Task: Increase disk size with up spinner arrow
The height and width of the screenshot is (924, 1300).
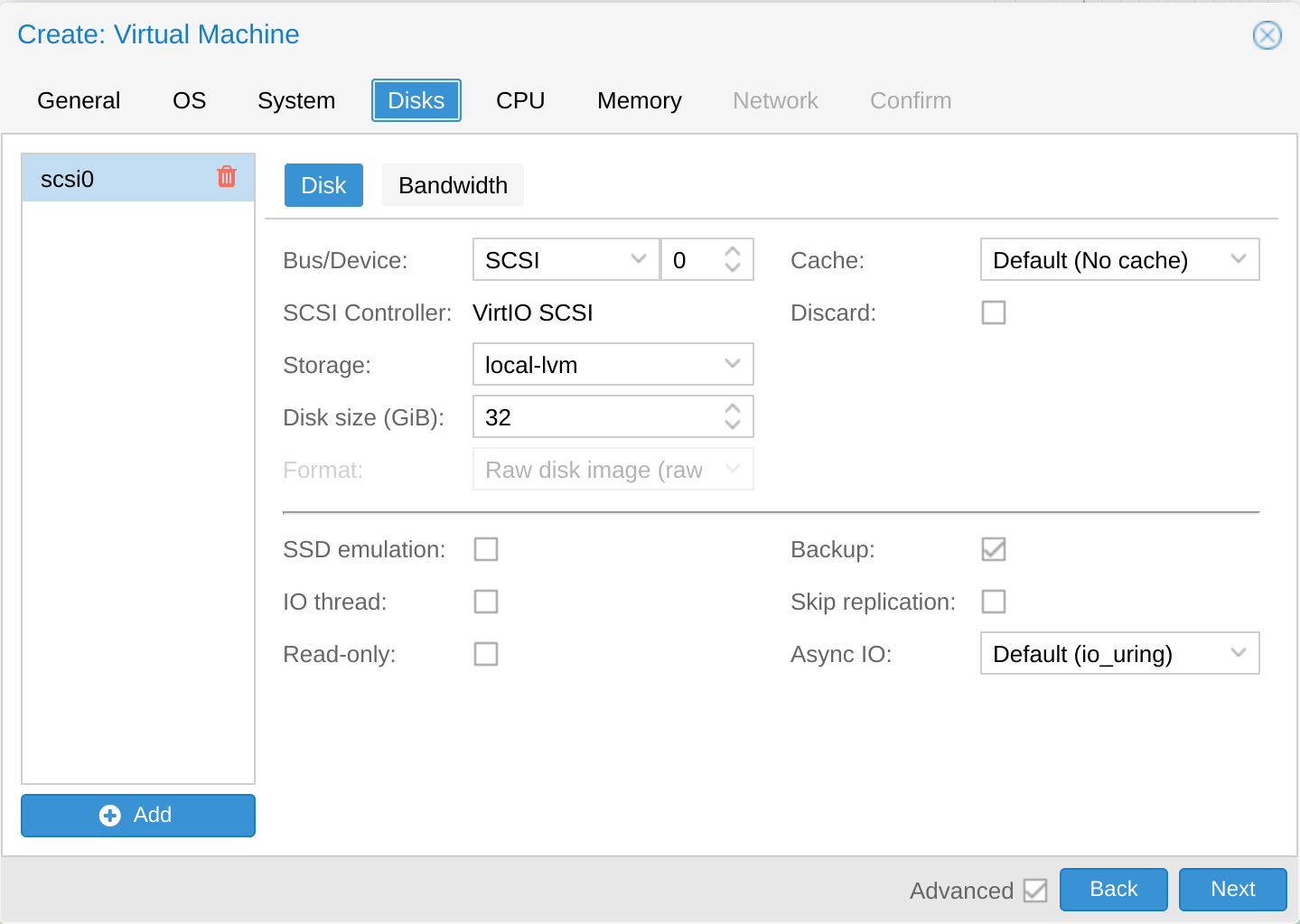Action: [733, 409]
